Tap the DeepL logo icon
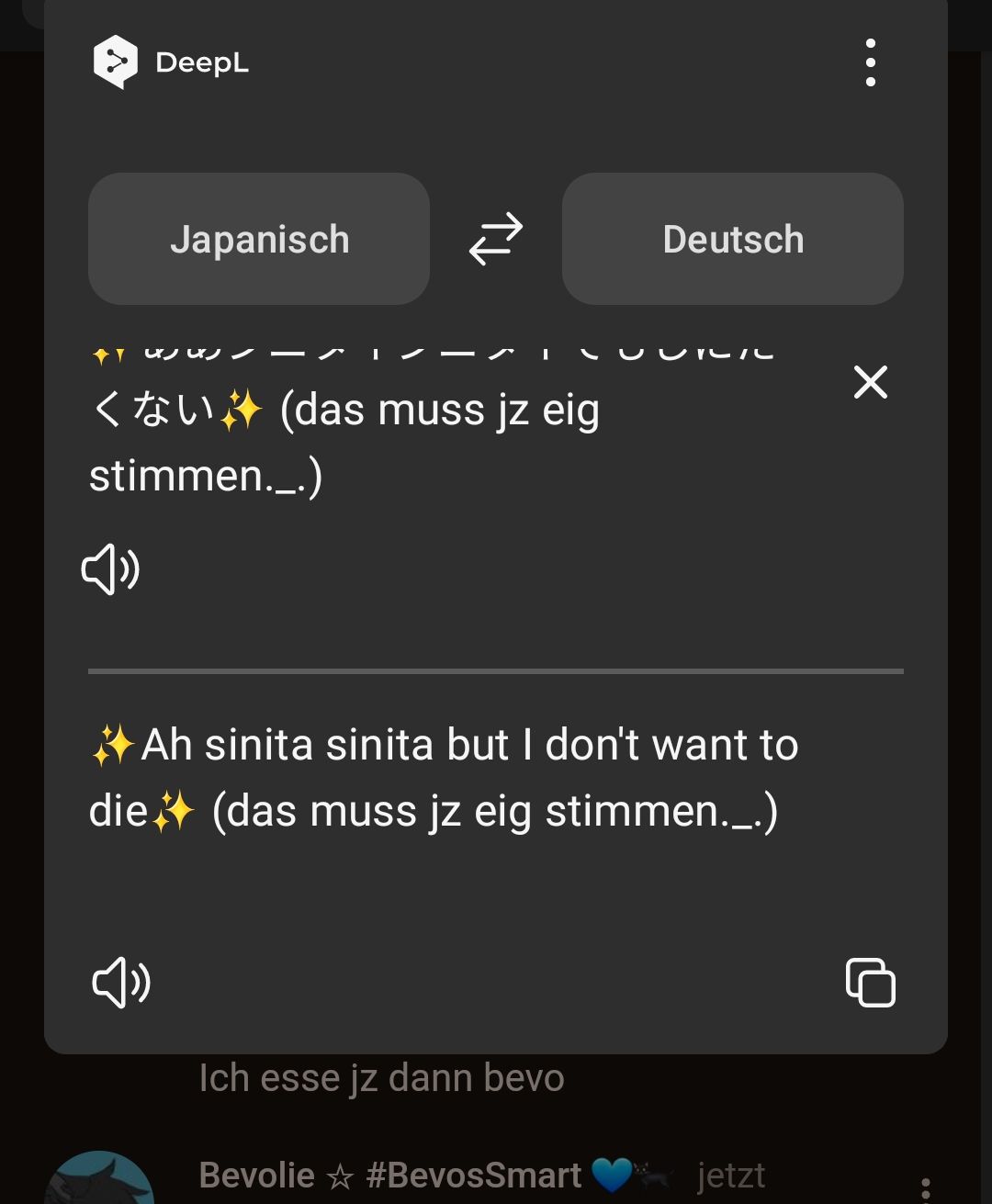992x1204 pixels. [115, 62]
